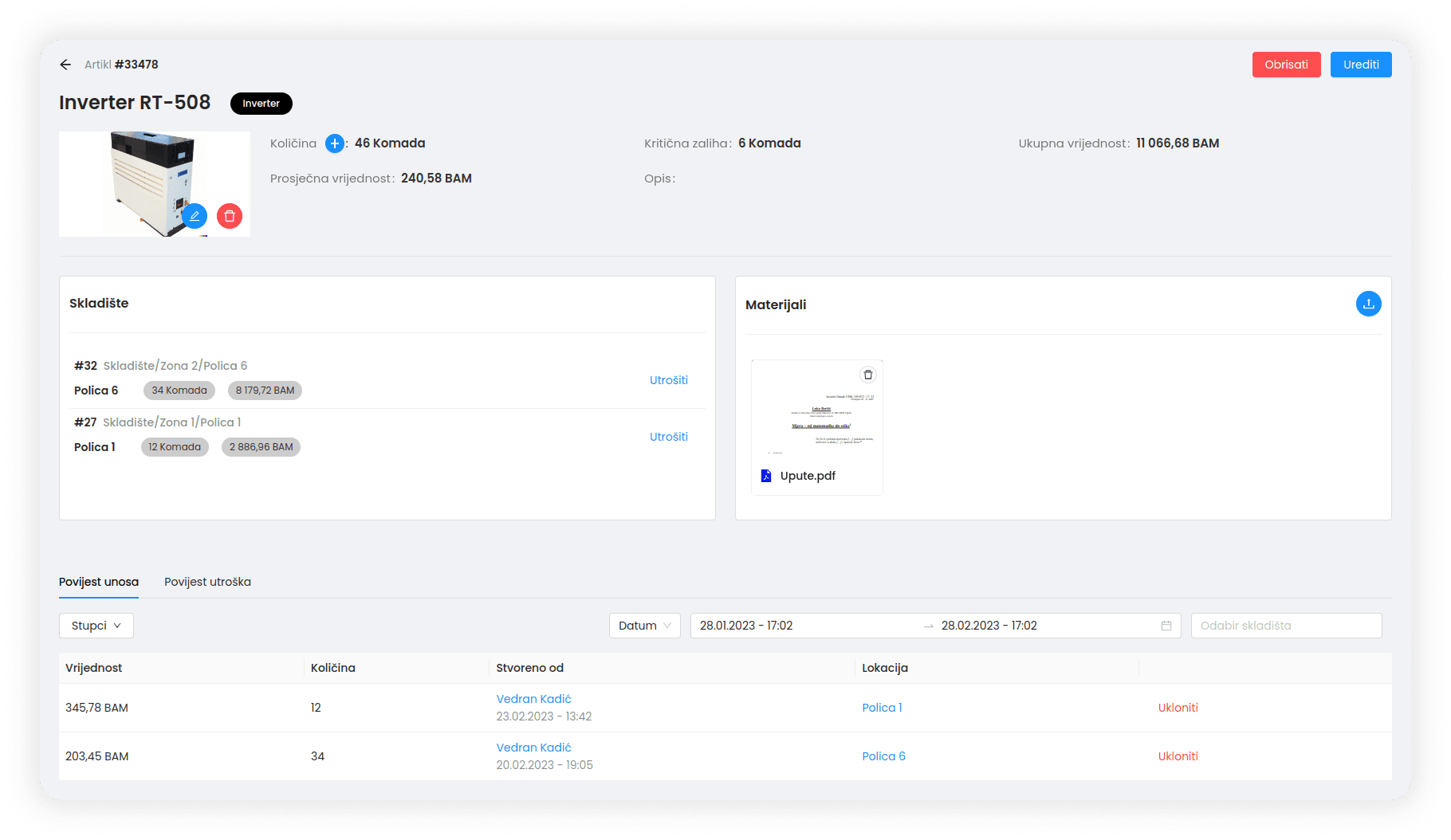The image size is (1451, 840).
Task: Open the Odabir skladišta selector
Action: (1286, 626)
